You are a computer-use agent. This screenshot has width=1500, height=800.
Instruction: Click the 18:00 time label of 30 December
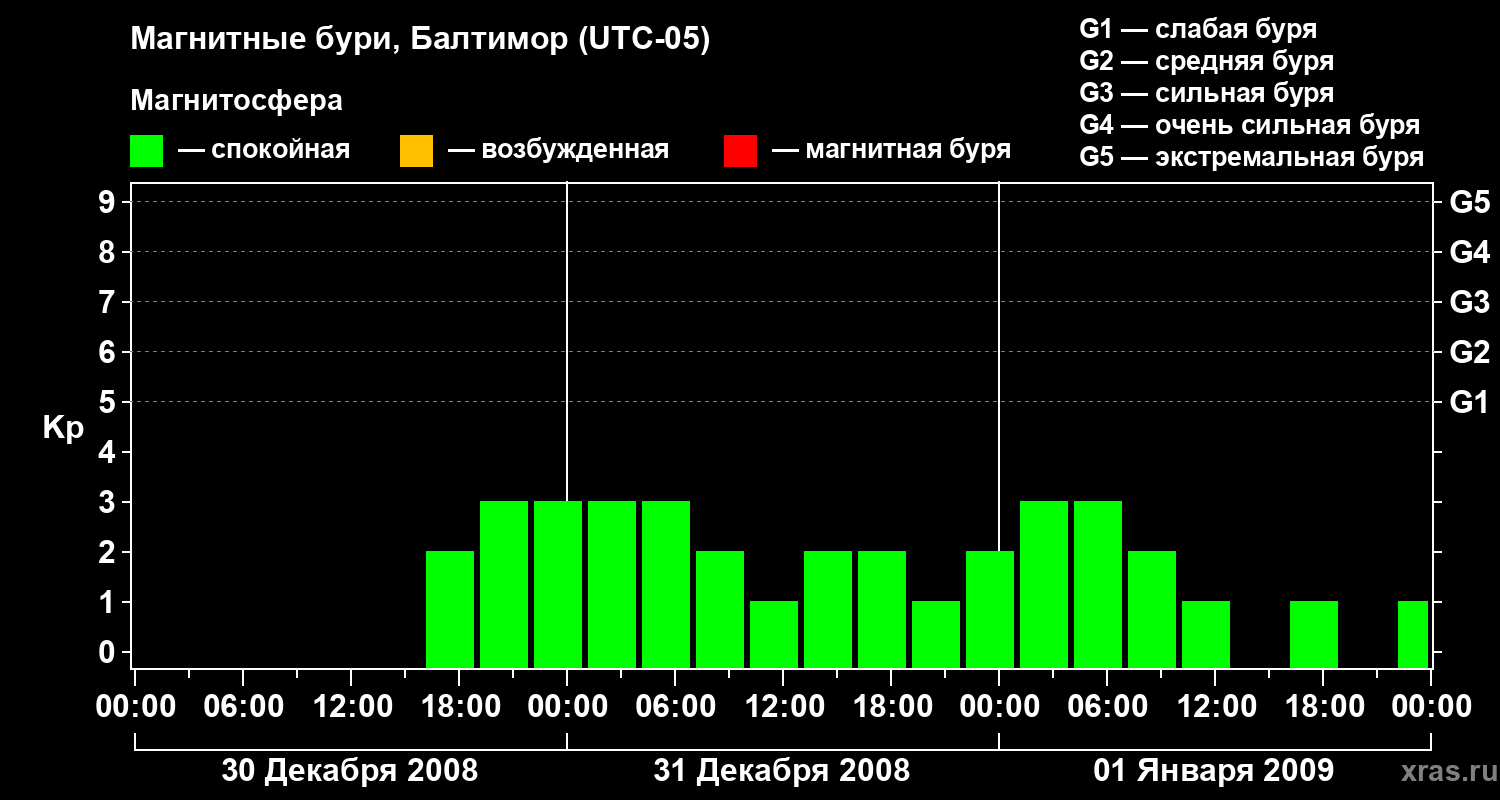pyautogui.click(x=459, y=707)
